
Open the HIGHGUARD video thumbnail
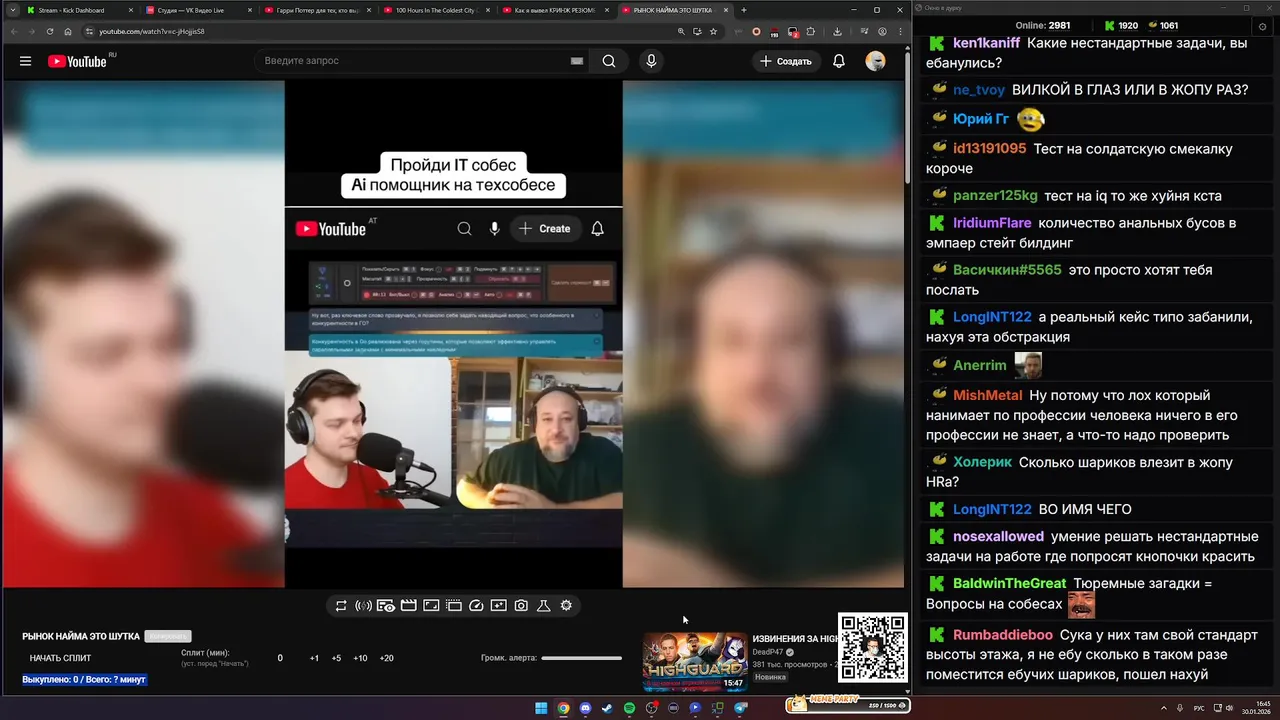695,662
